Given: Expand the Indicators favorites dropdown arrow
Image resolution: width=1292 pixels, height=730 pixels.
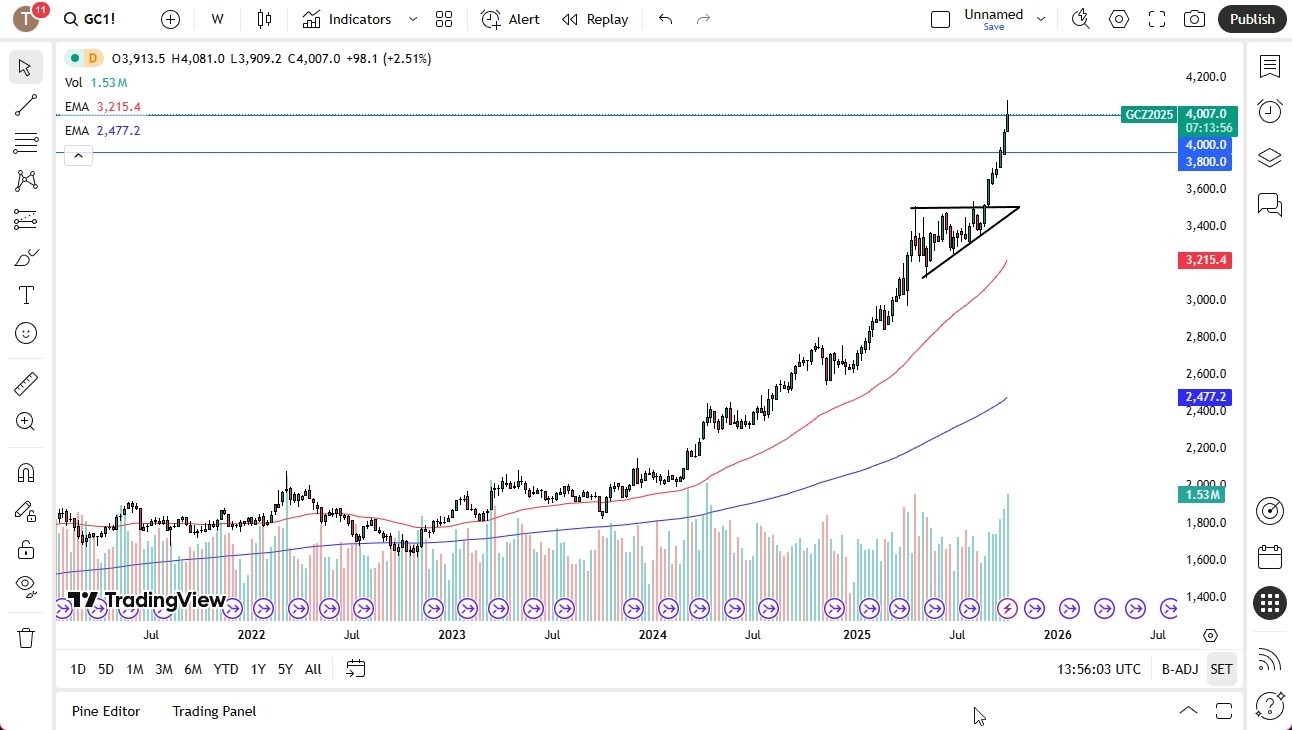Looking at the screenshot, I should point(413,19).
